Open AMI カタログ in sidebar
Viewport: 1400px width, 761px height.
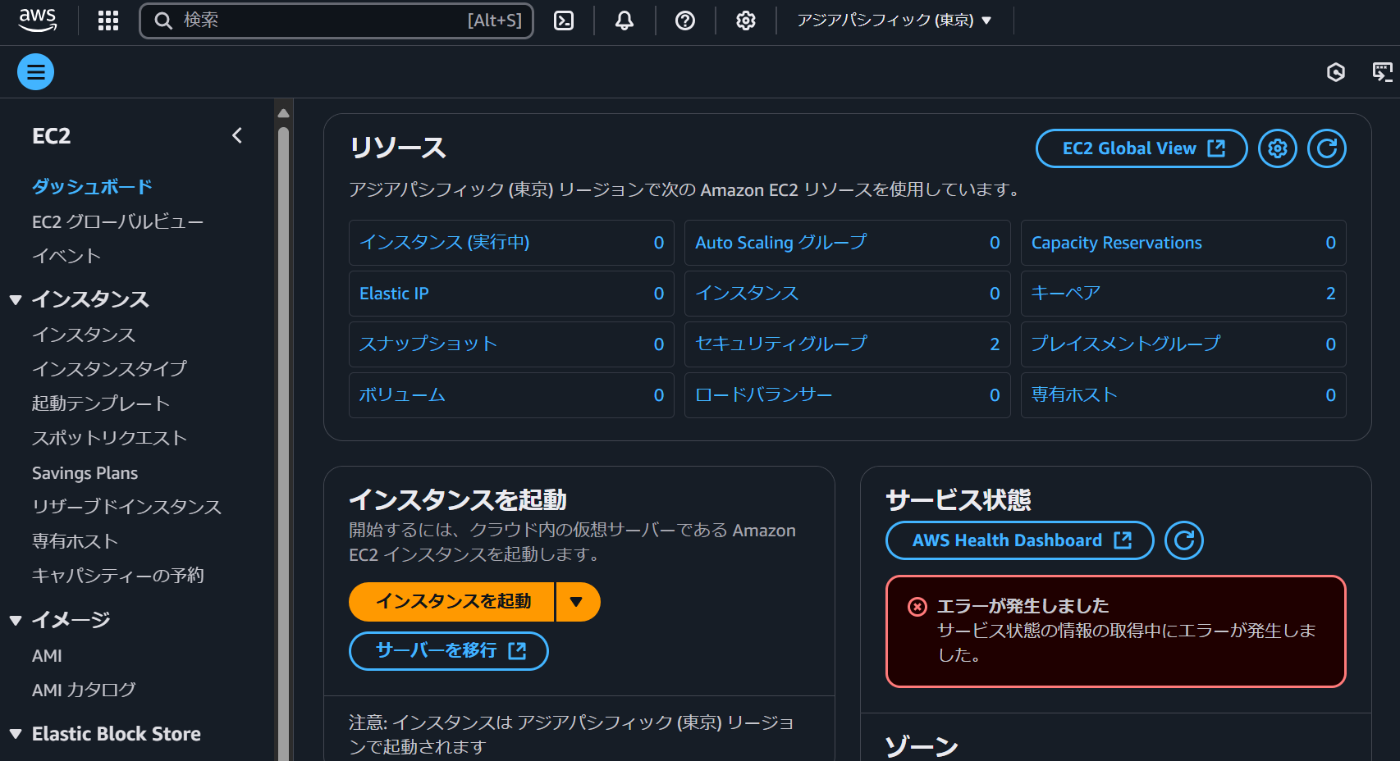click(x=84, y=690)
